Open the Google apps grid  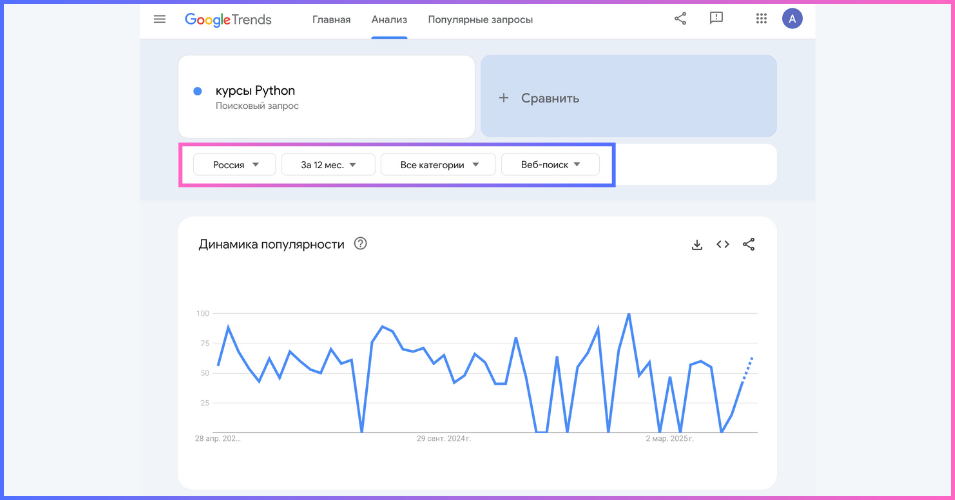click(x=761, y=19)
